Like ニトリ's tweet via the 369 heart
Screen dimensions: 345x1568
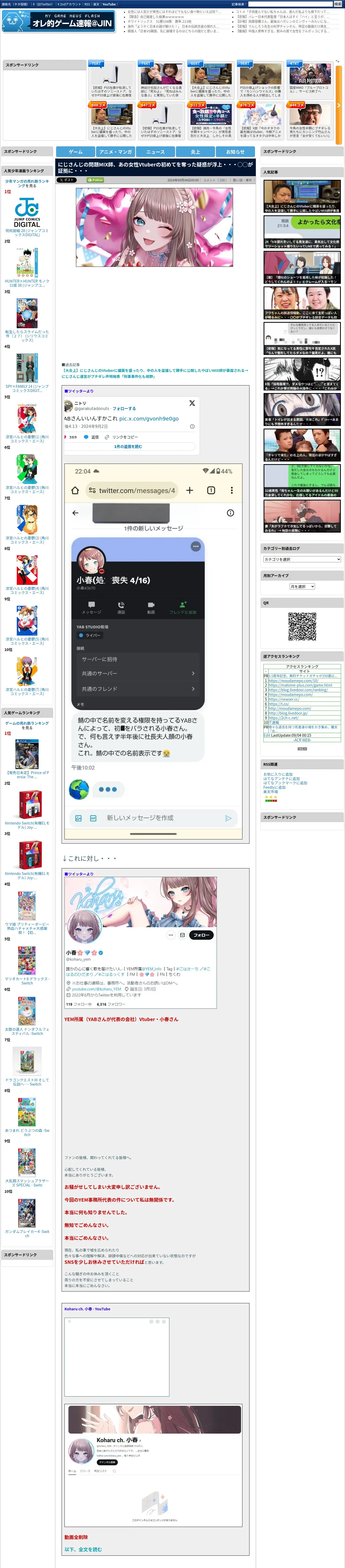[x=70, y=437]
